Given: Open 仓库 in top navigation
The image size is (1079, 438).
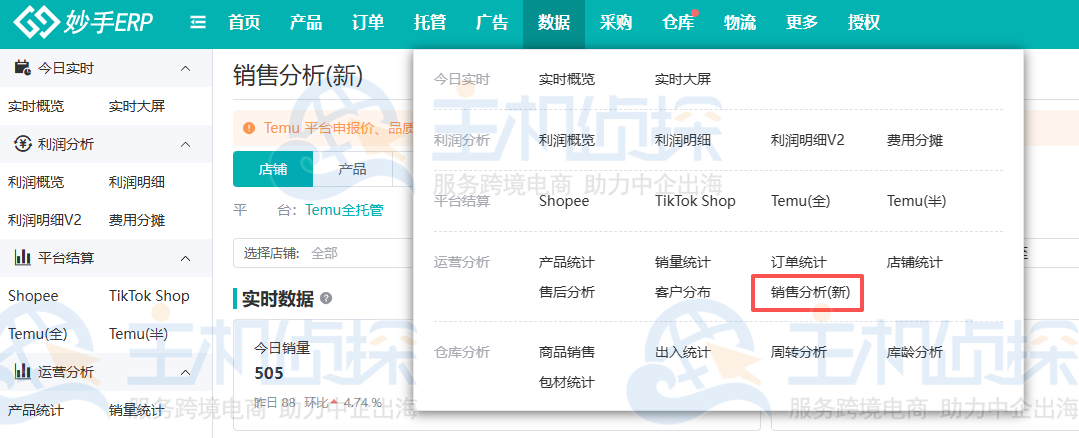Looking at the screenshot, I should (x=678, y=23).
